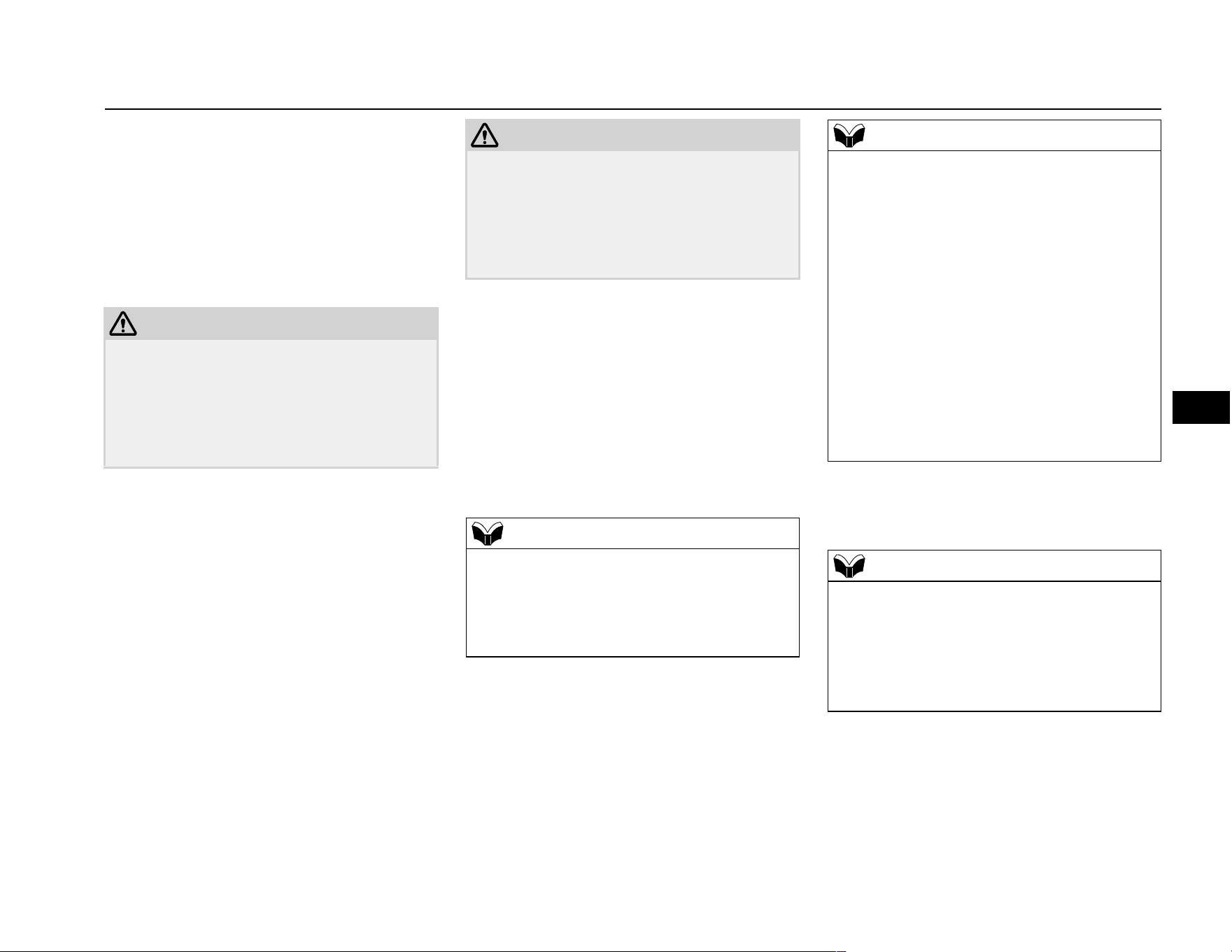
Task: Click the warning triangle in the first-column caution box
Action: pyautogui.click(x=123, y=323)
